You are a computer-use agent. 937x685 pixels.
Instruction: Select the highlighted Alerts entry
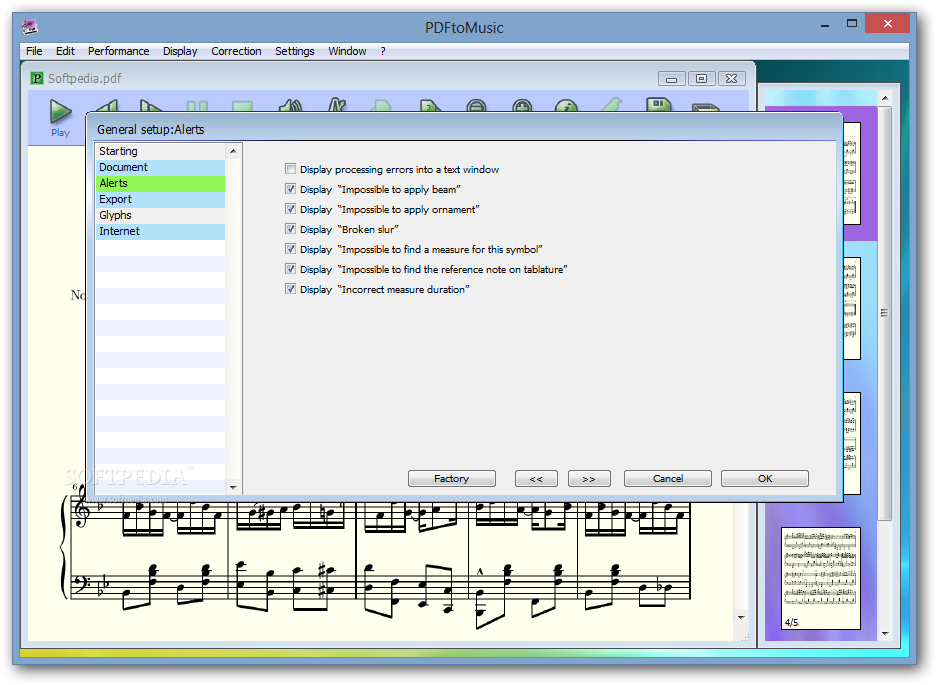pos(160,184)
